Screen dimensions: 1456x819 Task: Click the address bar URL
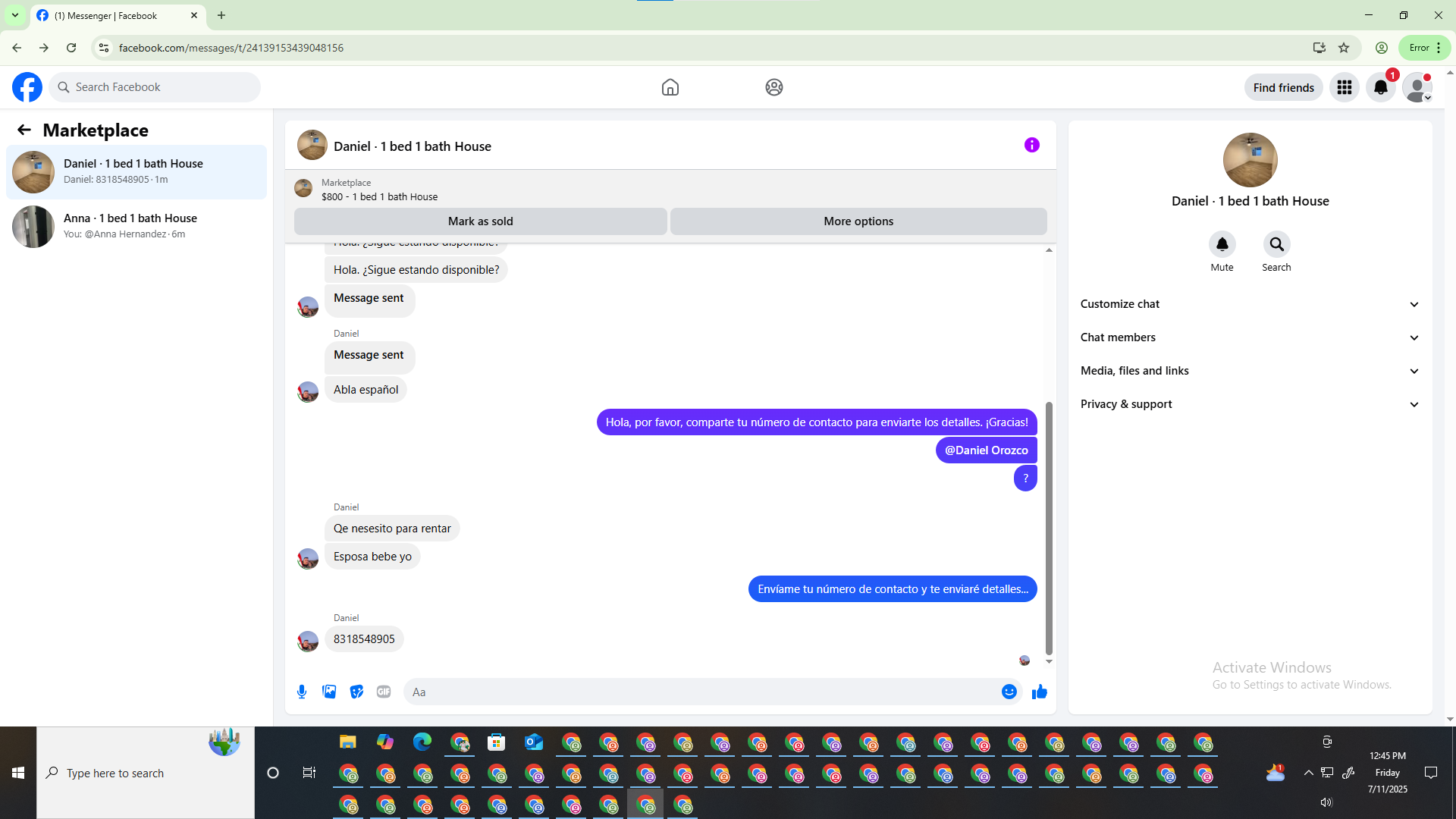point(231,48)
